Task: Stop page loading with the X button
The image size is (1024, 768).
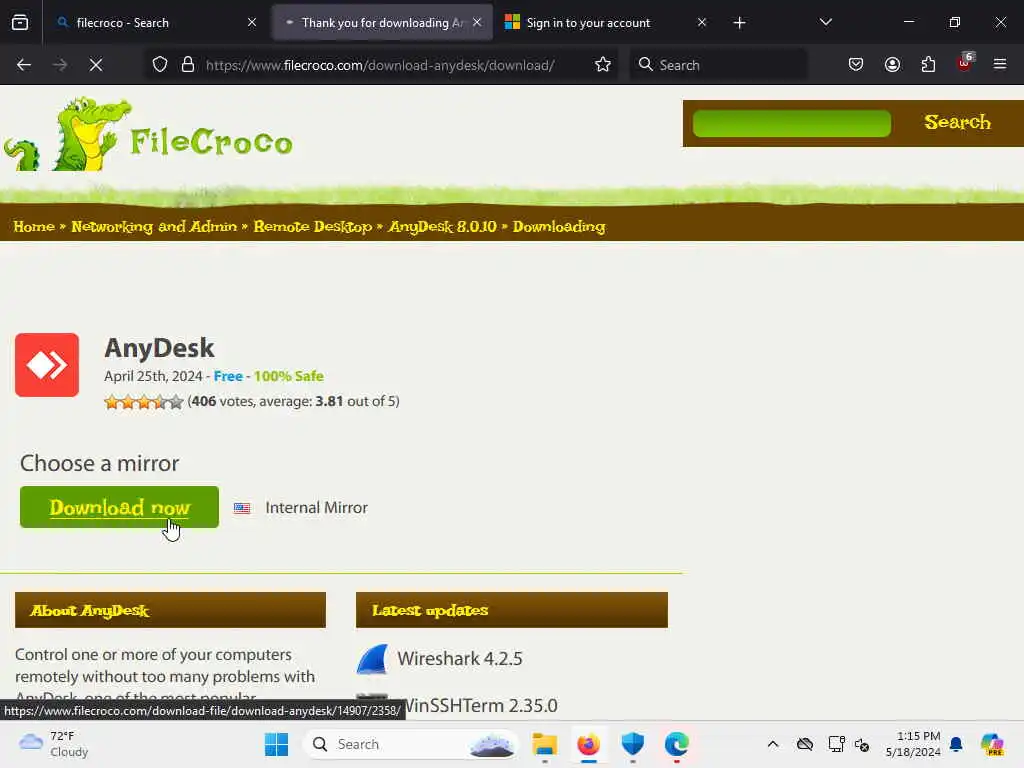Action: (96, 65)
